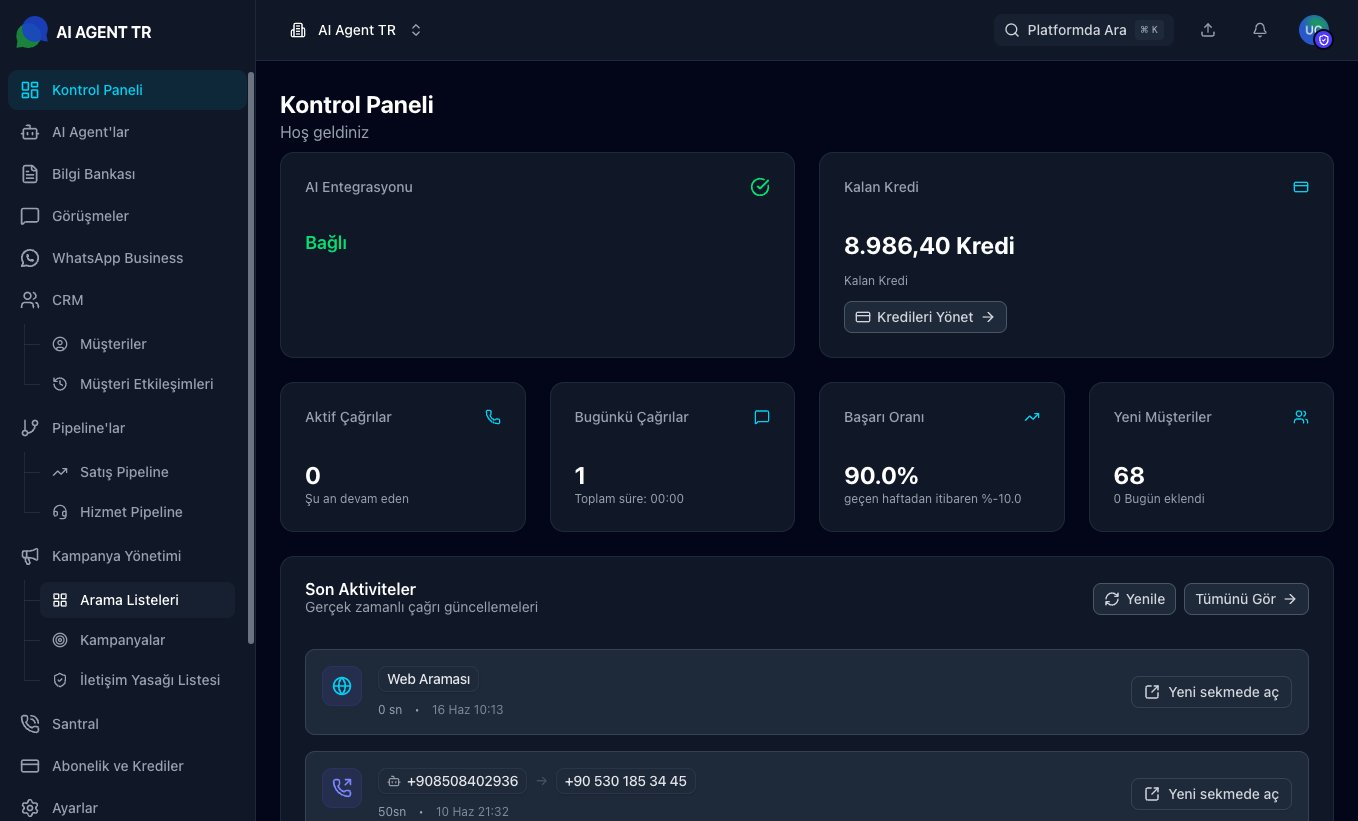Open Kampanyalar in the sidebar
The image size is (1358, 821).
coord(137,640)
